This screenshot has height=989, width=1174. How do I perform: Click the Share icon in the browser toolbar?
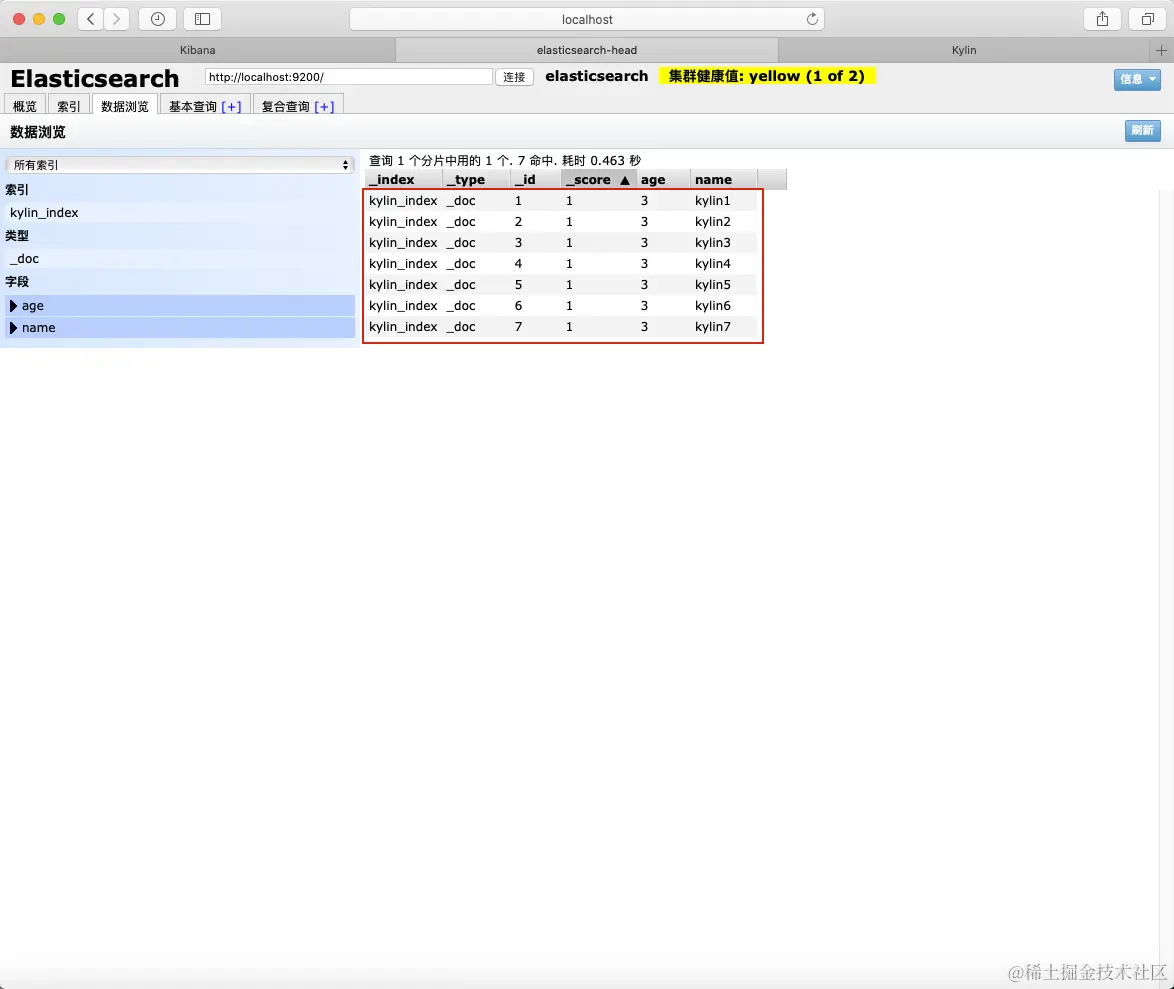pyautogui.click(x=1101, y=18)
